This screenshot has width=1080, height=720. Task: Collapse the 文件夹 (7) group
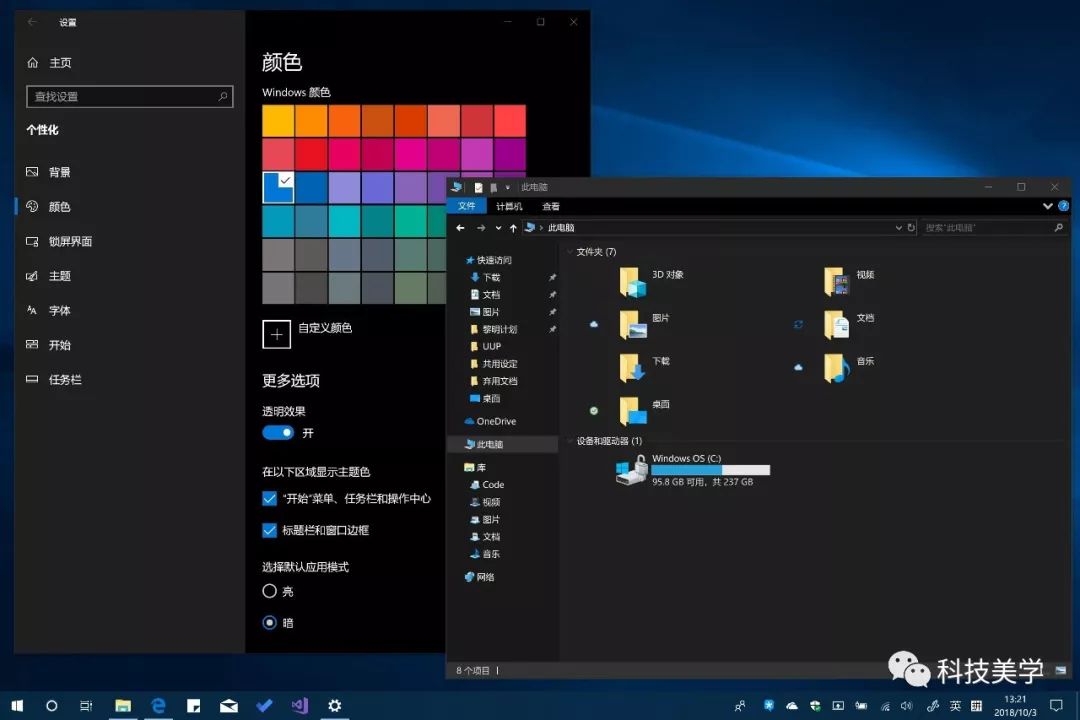[x=570, y=252]
